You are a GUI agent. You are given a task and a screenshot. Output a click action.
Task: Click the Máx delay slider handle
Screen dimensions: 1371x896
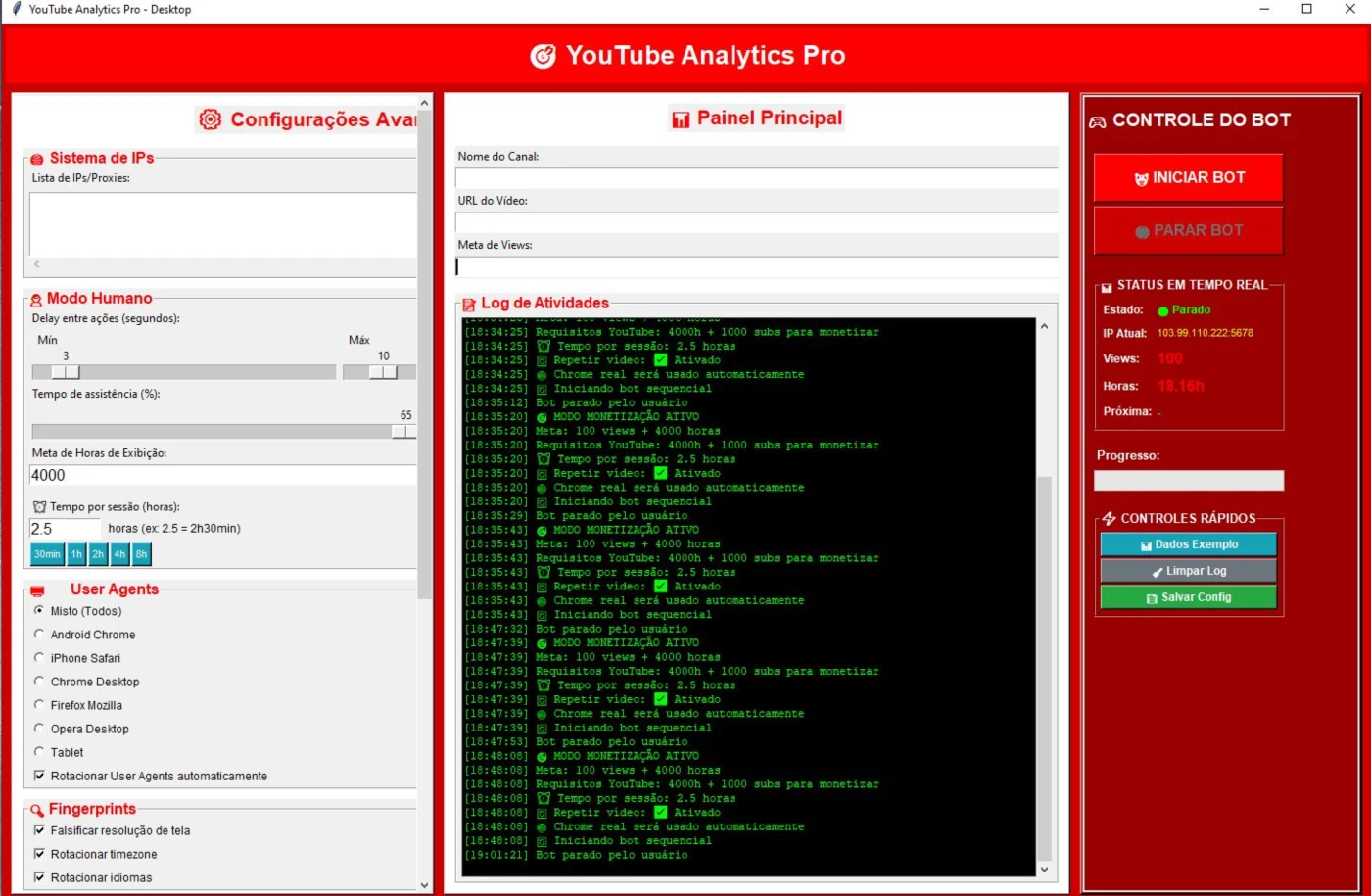coord(383,372)
